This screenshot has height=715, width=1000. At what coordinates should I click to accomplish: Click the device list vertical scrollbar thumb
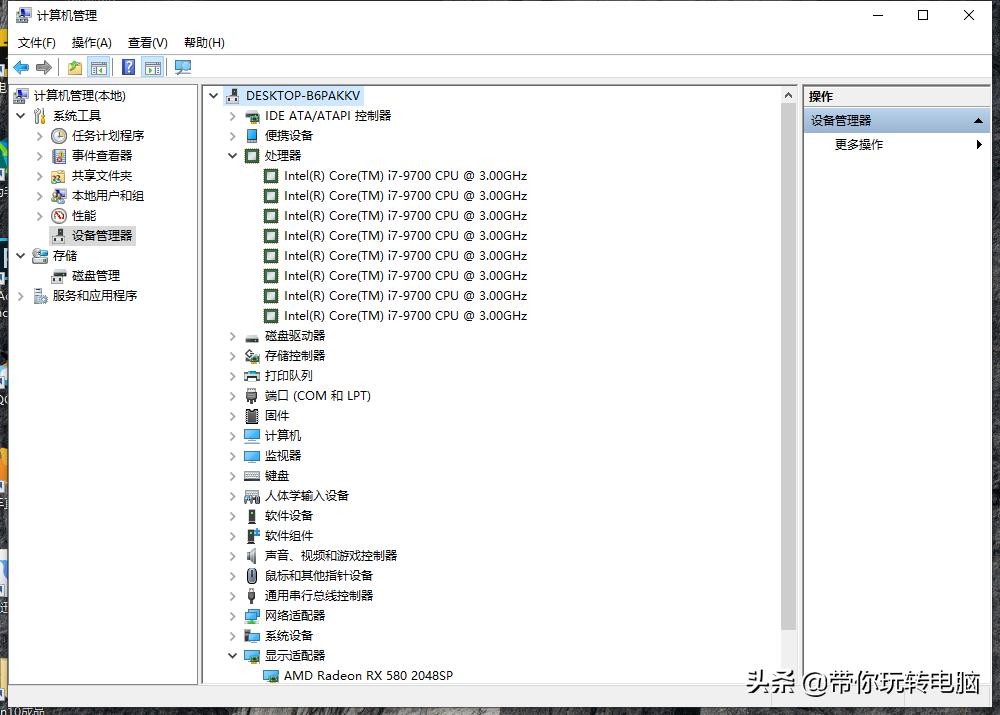(x=788, y=367)
